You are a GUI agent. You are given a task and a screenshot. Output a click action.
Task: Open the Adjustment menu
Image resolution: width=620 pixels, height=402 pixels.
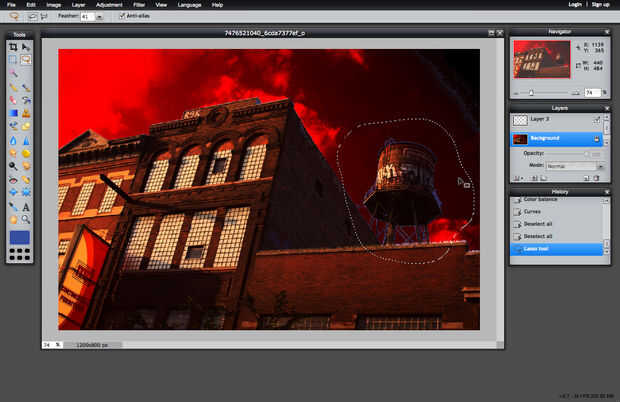click(x=109, y=5)
